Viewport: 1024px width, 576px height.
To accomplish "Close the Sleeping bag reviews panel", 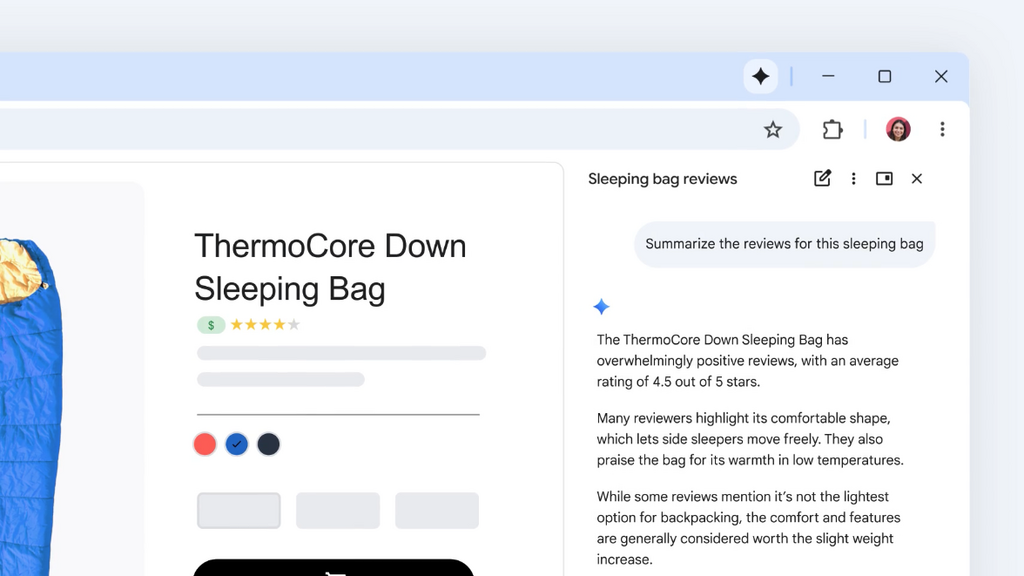I will pyautogui.click(x=917, y=178).
